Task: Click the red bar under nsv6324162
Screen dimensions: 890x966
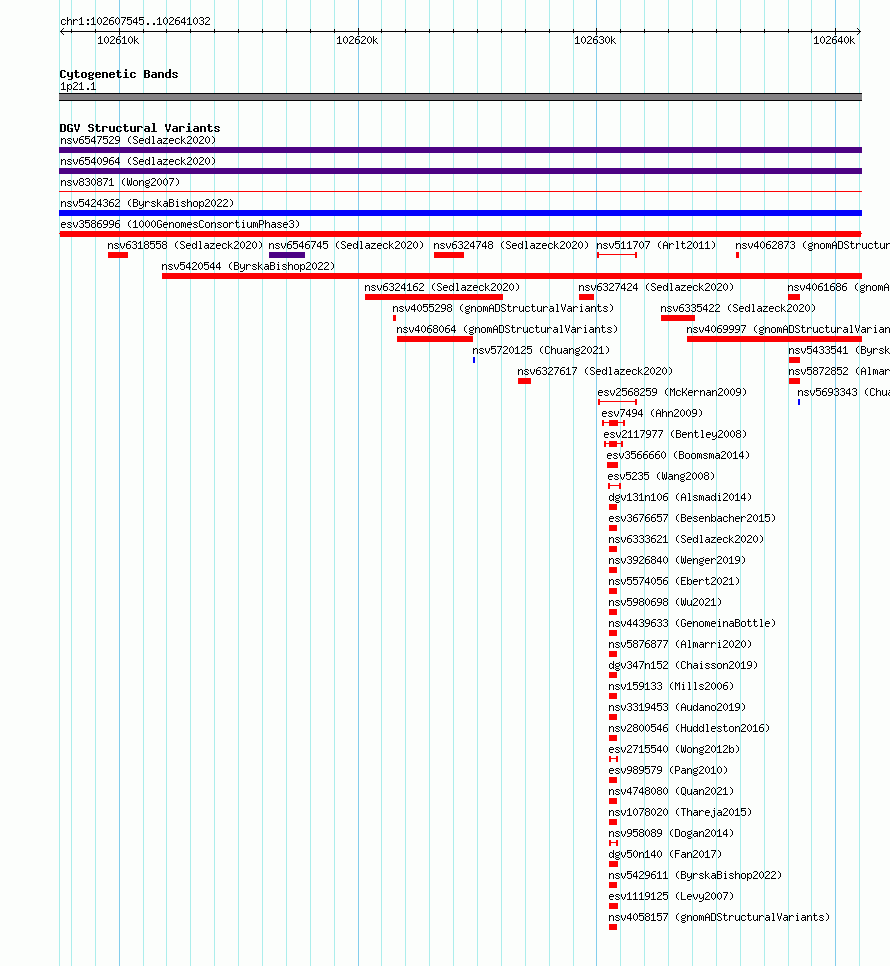Action: tap(434, 297)
